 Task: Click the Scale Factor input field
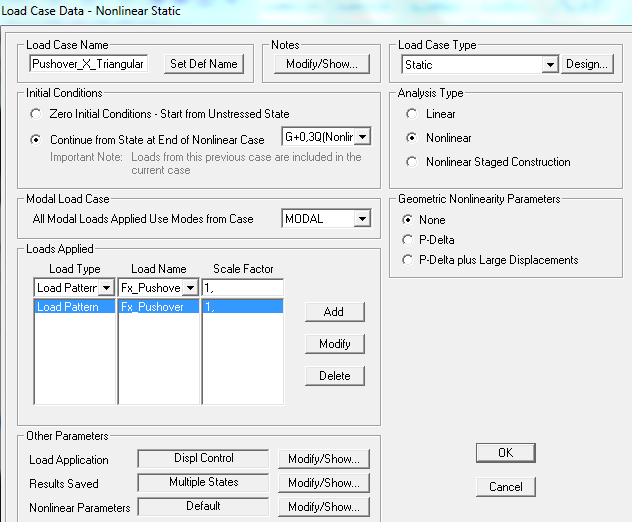click(x=243, y=288)
